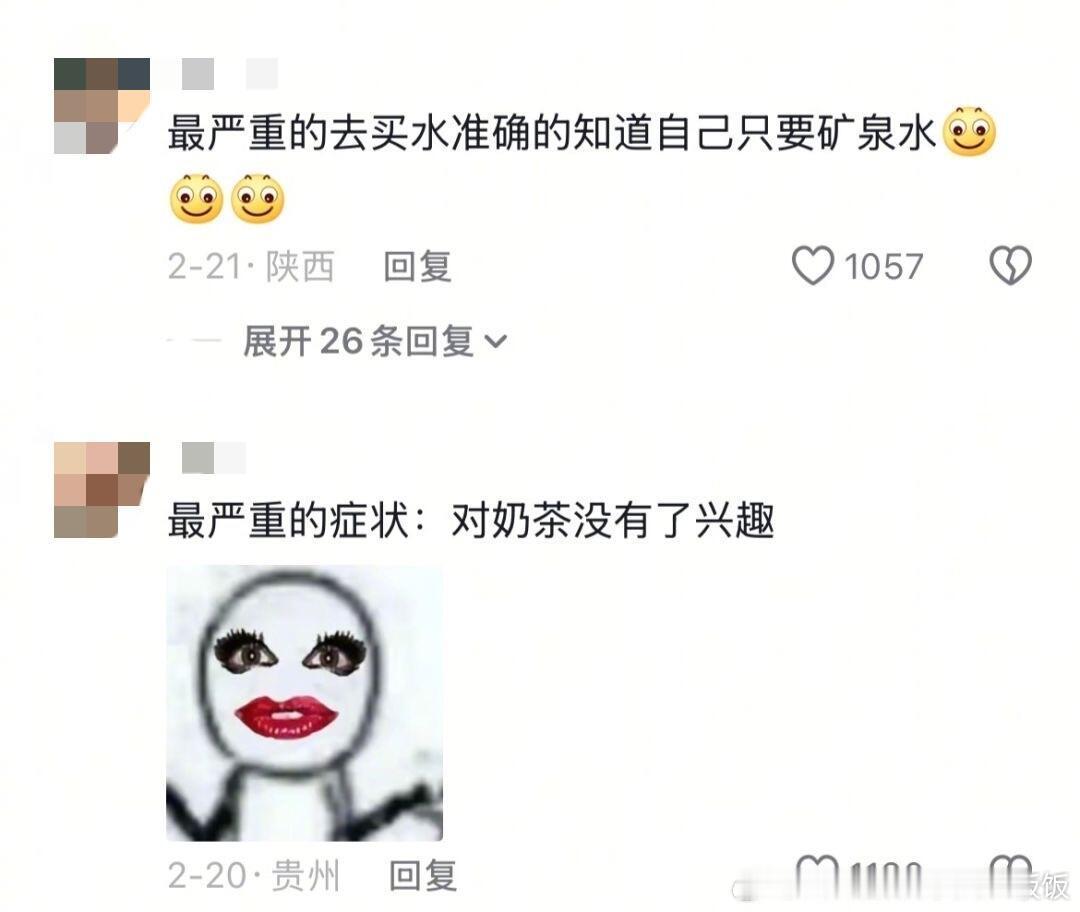Tap the first smiley emoji on second line
The width and height of the screenshot is (1080, 912).
coord(196,198)
